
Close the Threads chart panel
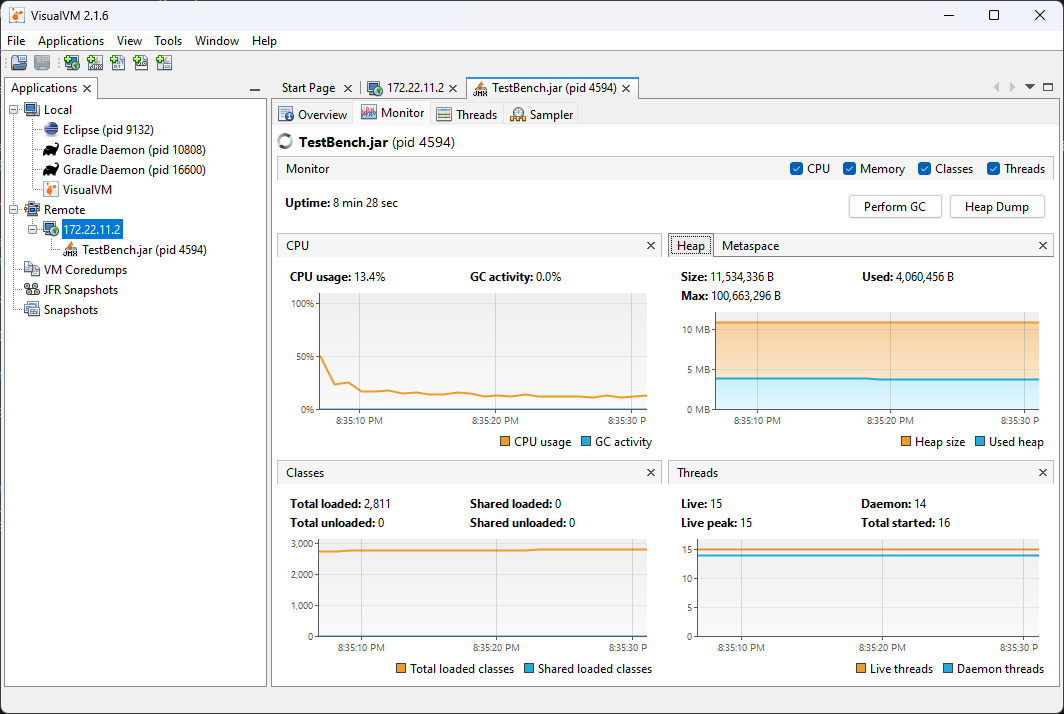coord(1043,472)
